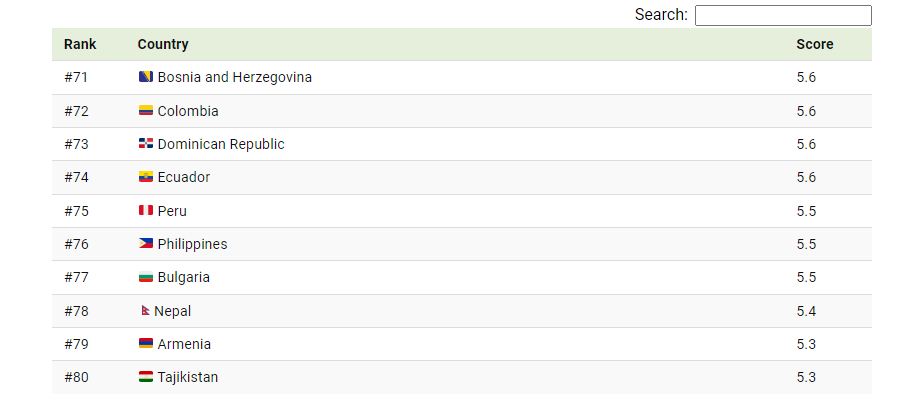Click the Tajikistan flag icon
This screenshot has width=921, height=407.
(x=146, y=376)
